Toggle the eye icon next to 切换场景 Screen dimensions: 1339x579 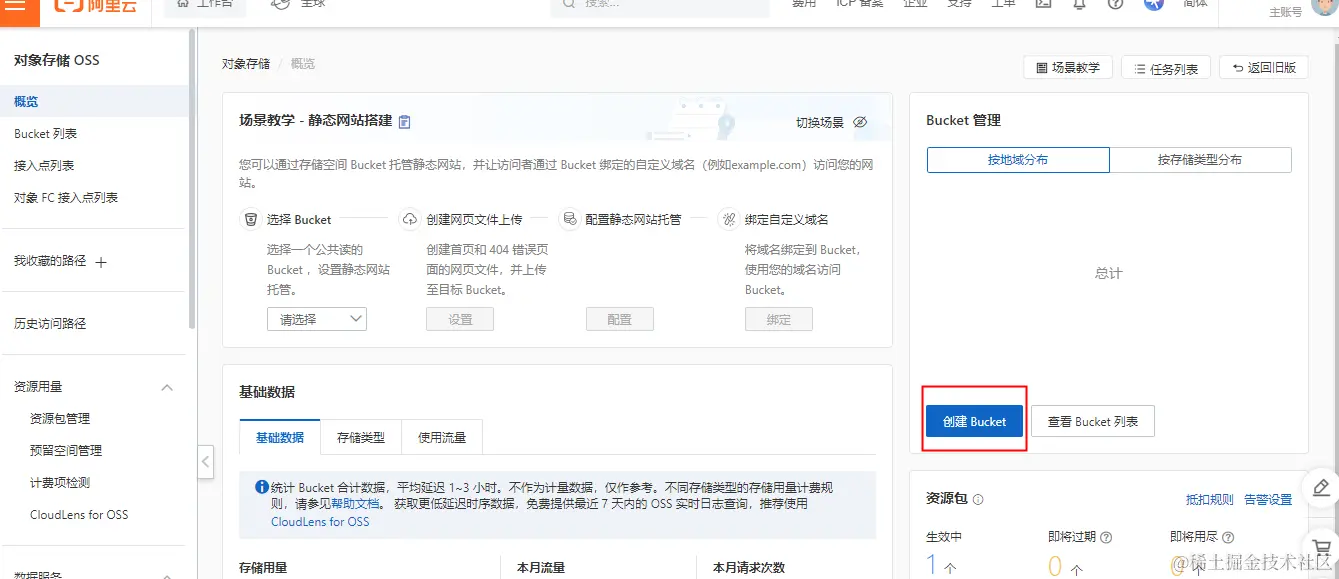pos(860,122)
